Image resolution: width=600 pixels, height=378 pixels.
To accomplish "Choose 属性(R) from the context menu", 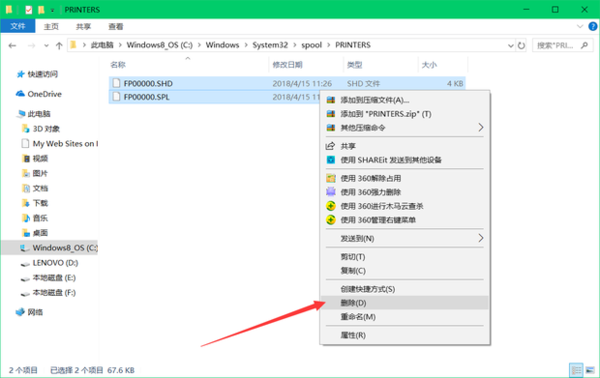I will [404, 335].
